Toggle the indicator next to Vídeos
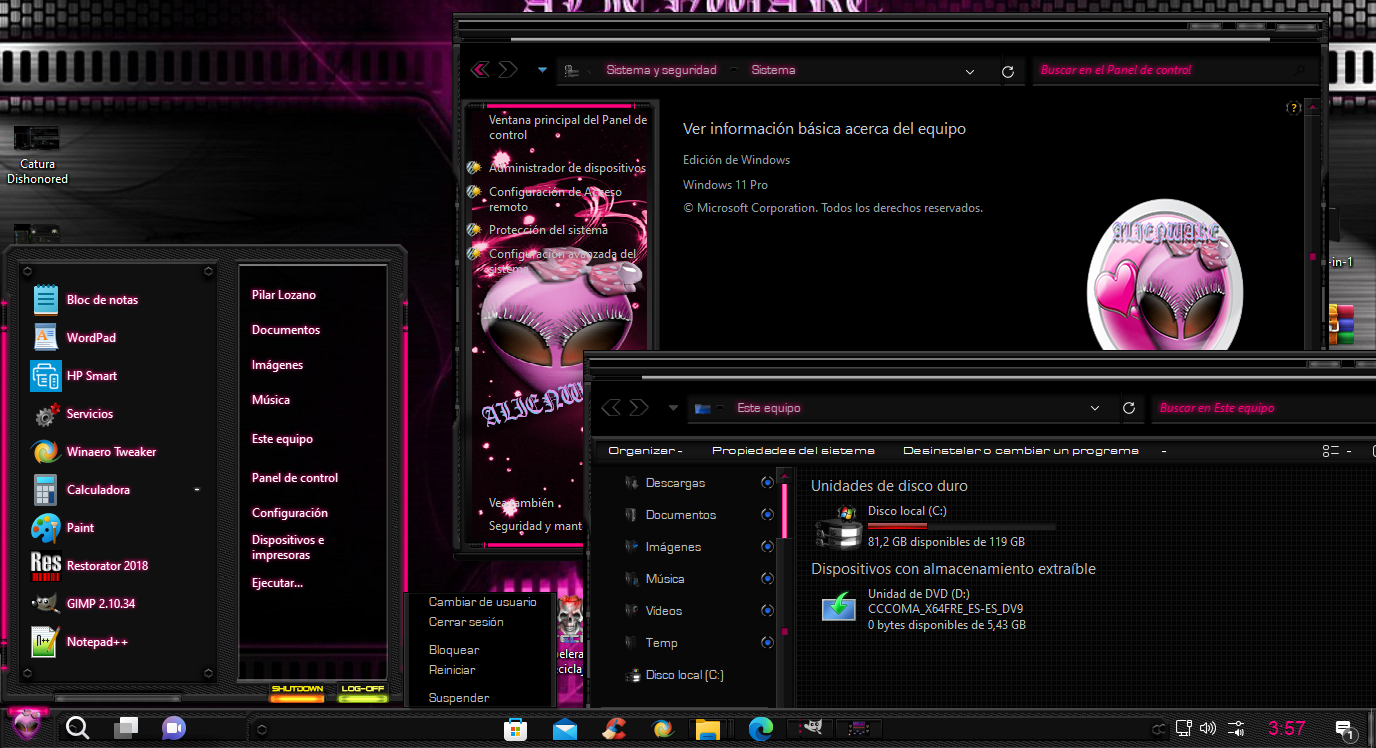The image size is (1376, 748). point(767,610)
